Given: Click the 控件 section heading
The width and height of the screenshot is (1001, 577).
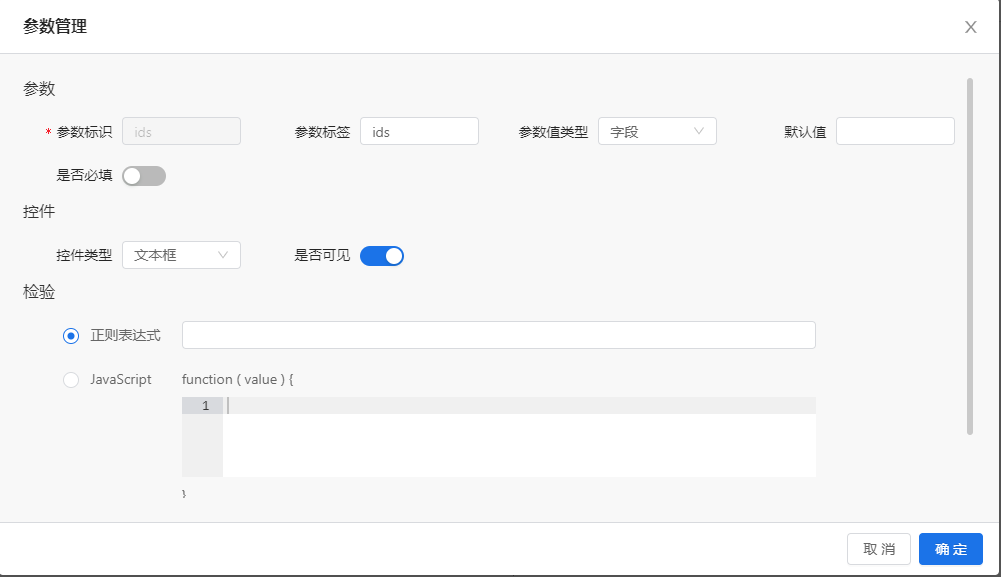Looking at the screenshot, I should click(39, 212).
